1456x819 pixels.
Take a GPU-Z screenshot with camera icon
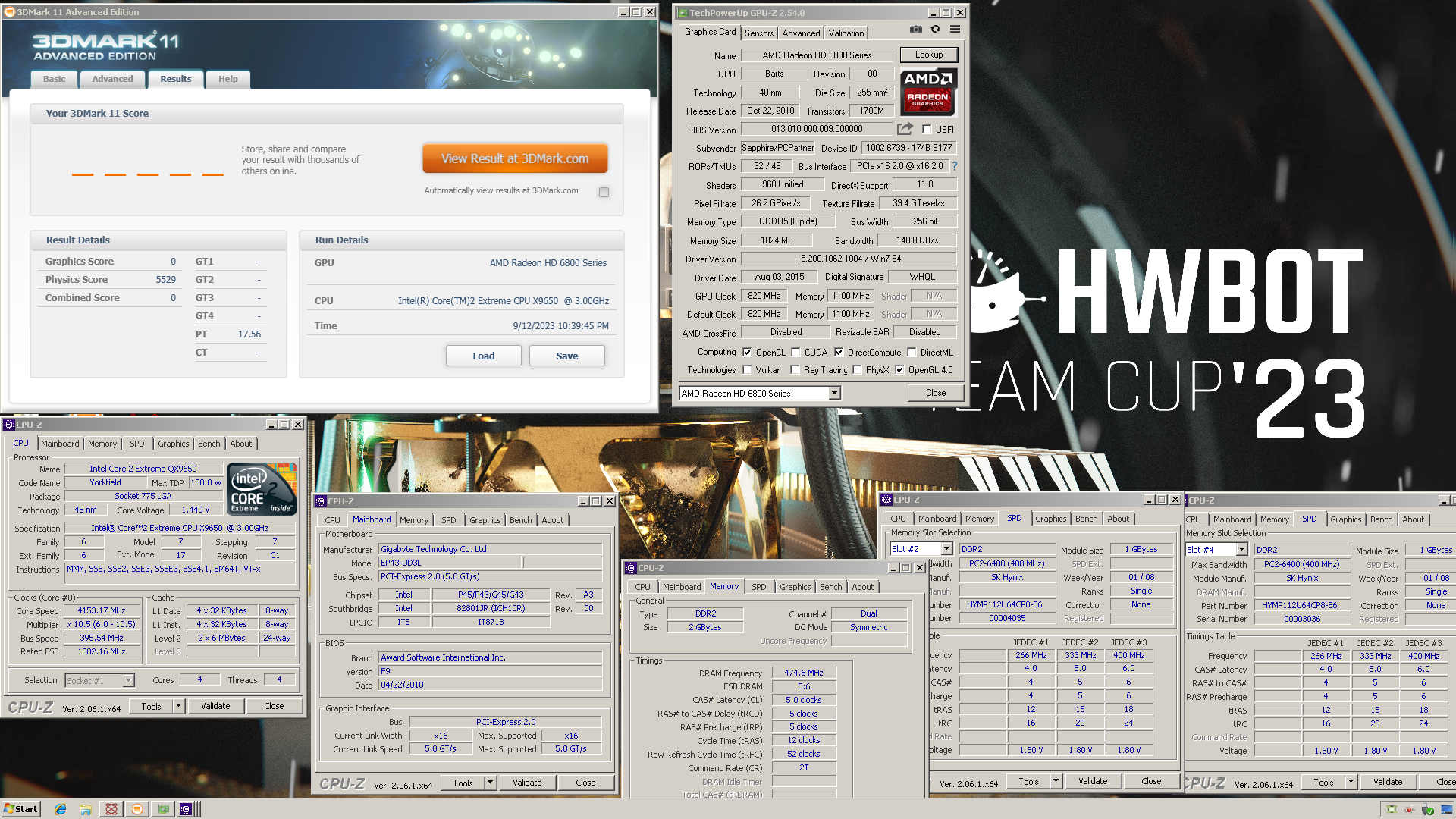click(916, 29)
